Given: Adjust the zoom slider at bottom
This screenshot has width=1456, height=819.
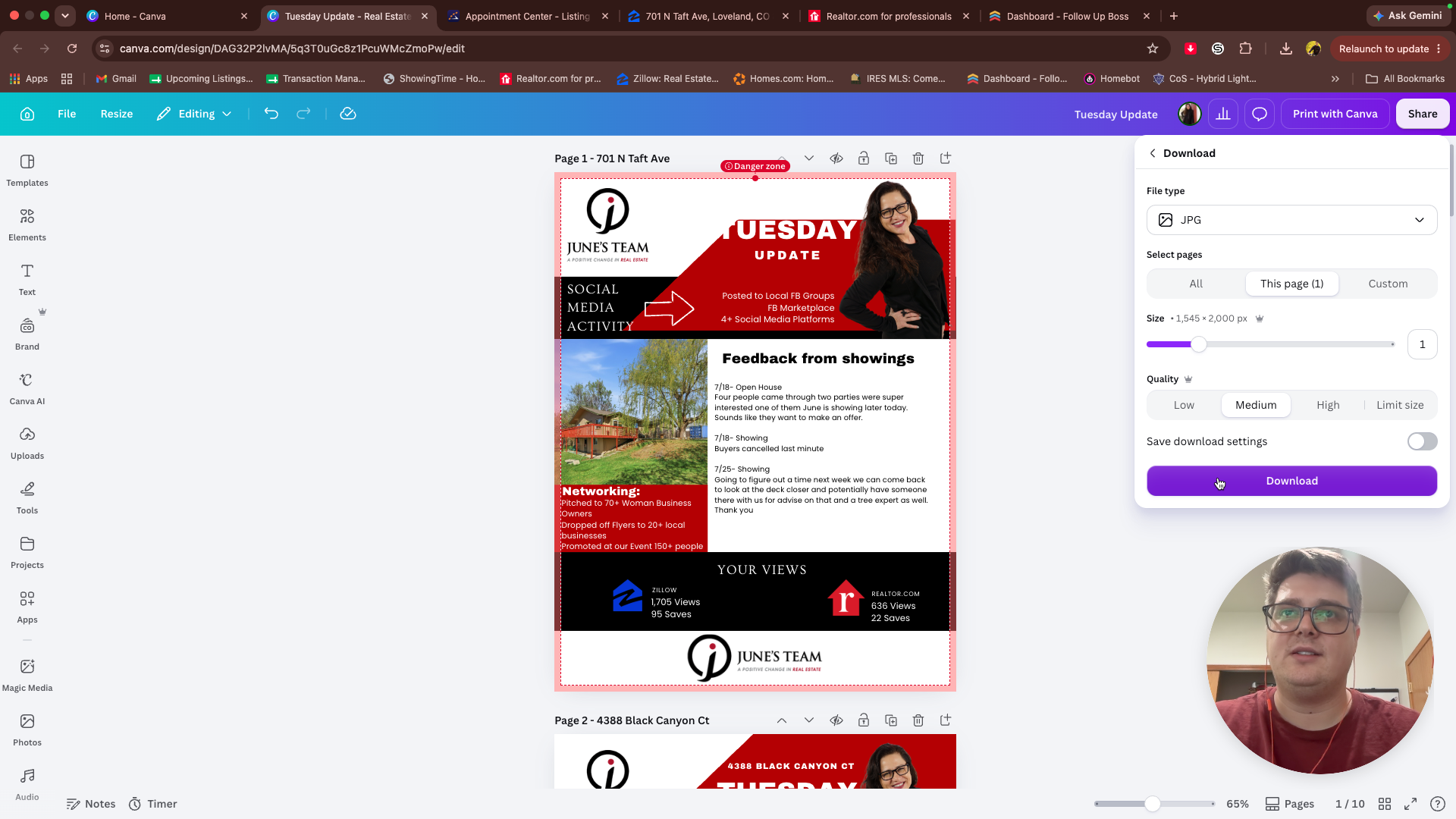Looking at the screenshot, I should click(x=1153, y=804).
